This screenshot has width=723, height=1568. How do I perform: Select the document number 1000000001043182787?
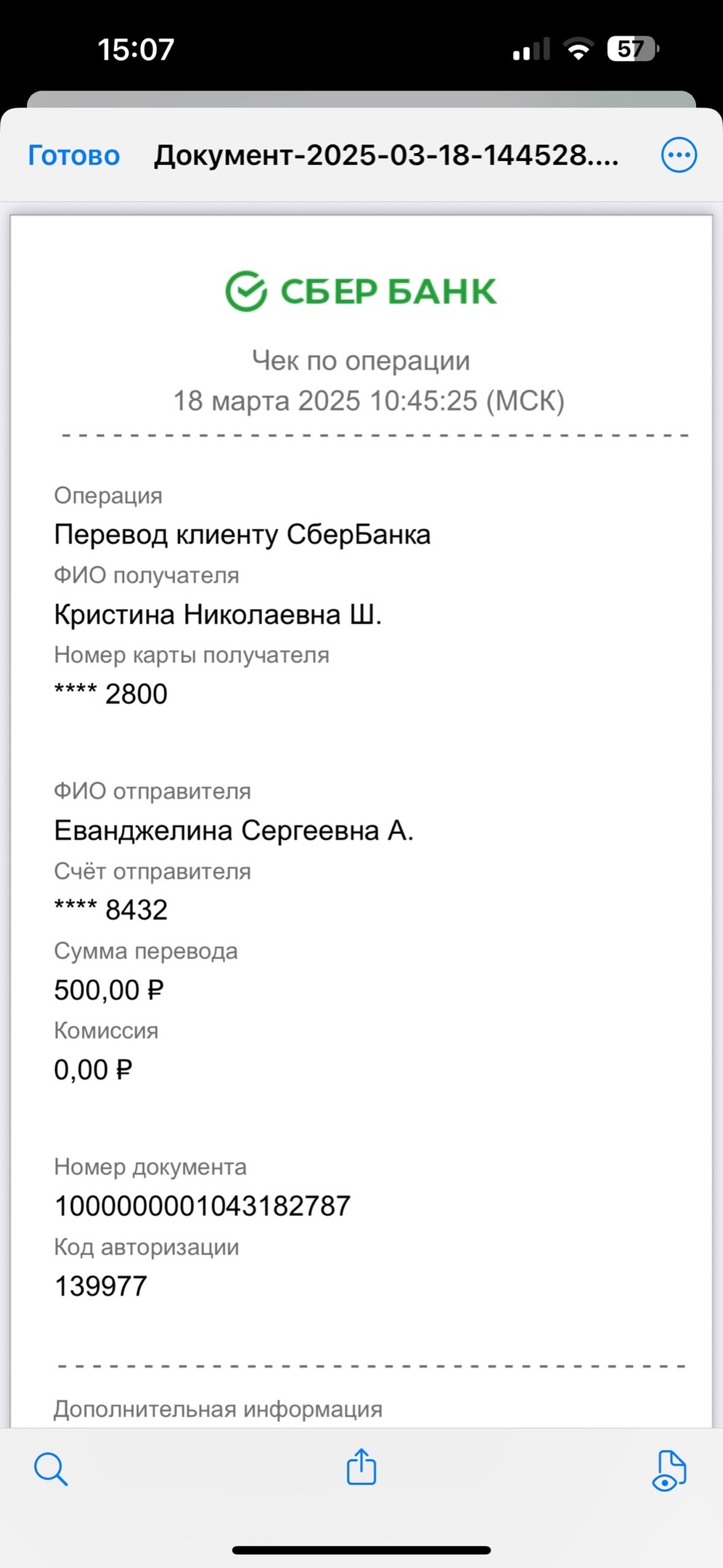pyautogui.click(x=203, y=1206)
